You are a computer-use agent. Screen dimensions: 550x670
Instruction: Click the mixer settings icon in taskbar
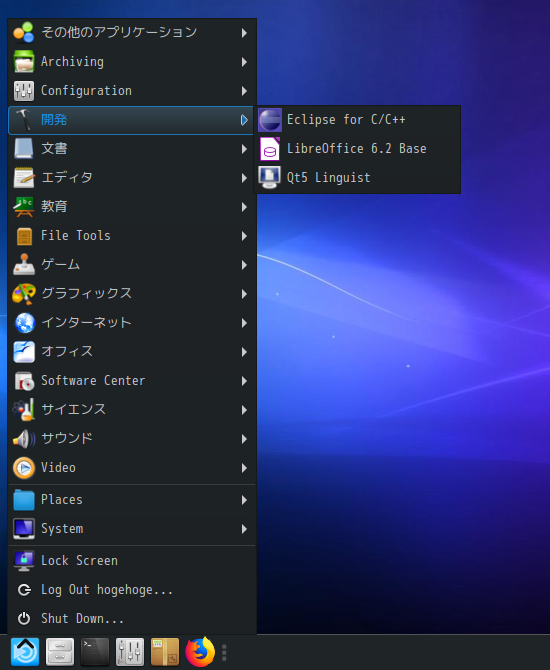coord(129,652)
